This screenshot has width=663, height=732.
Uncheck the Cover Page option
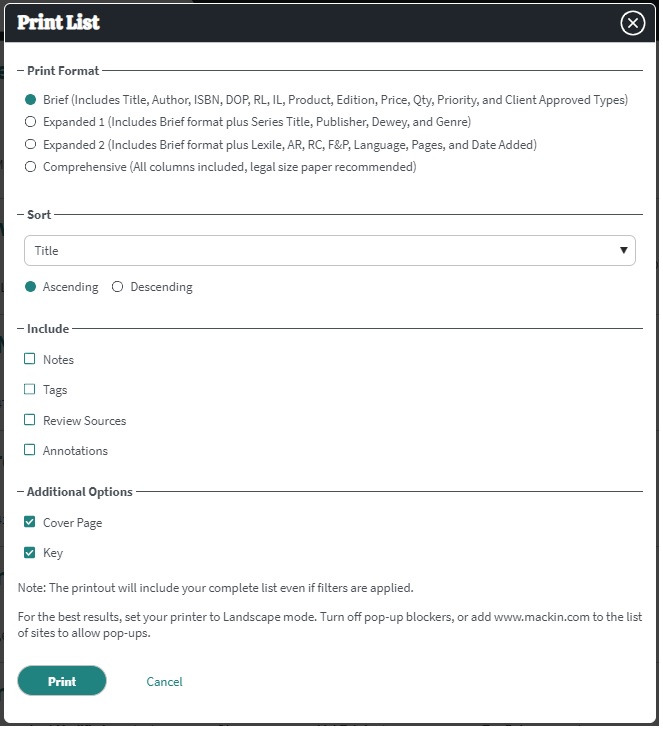pos(29,522)
